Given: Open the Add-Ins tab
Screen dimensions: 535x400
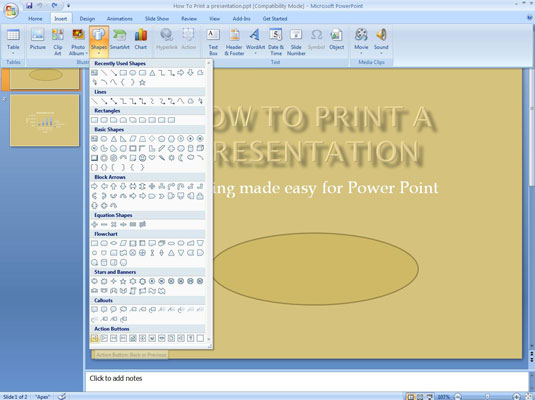Looking at the screenshot, I should pos(241,19).
